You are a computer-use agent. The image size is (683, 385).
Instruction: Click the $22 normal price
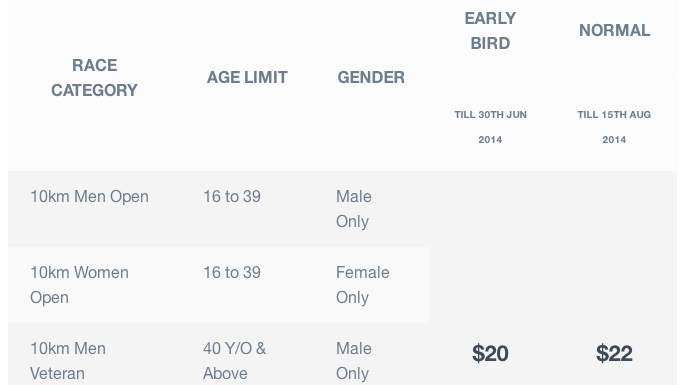(x=614, y=353)
